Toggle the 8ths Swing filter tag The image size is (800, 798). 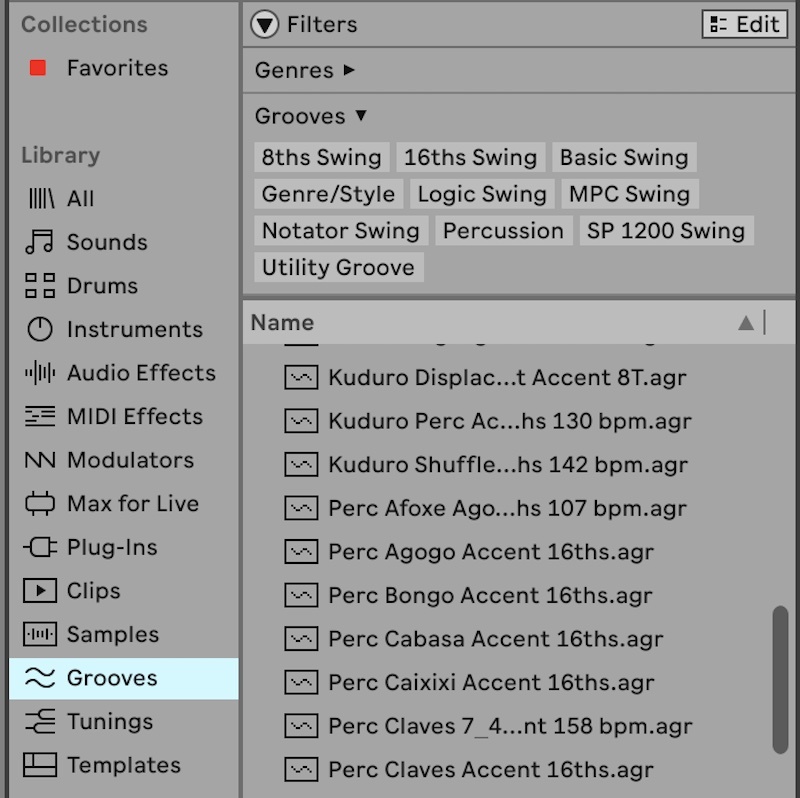tap(321, 158)
